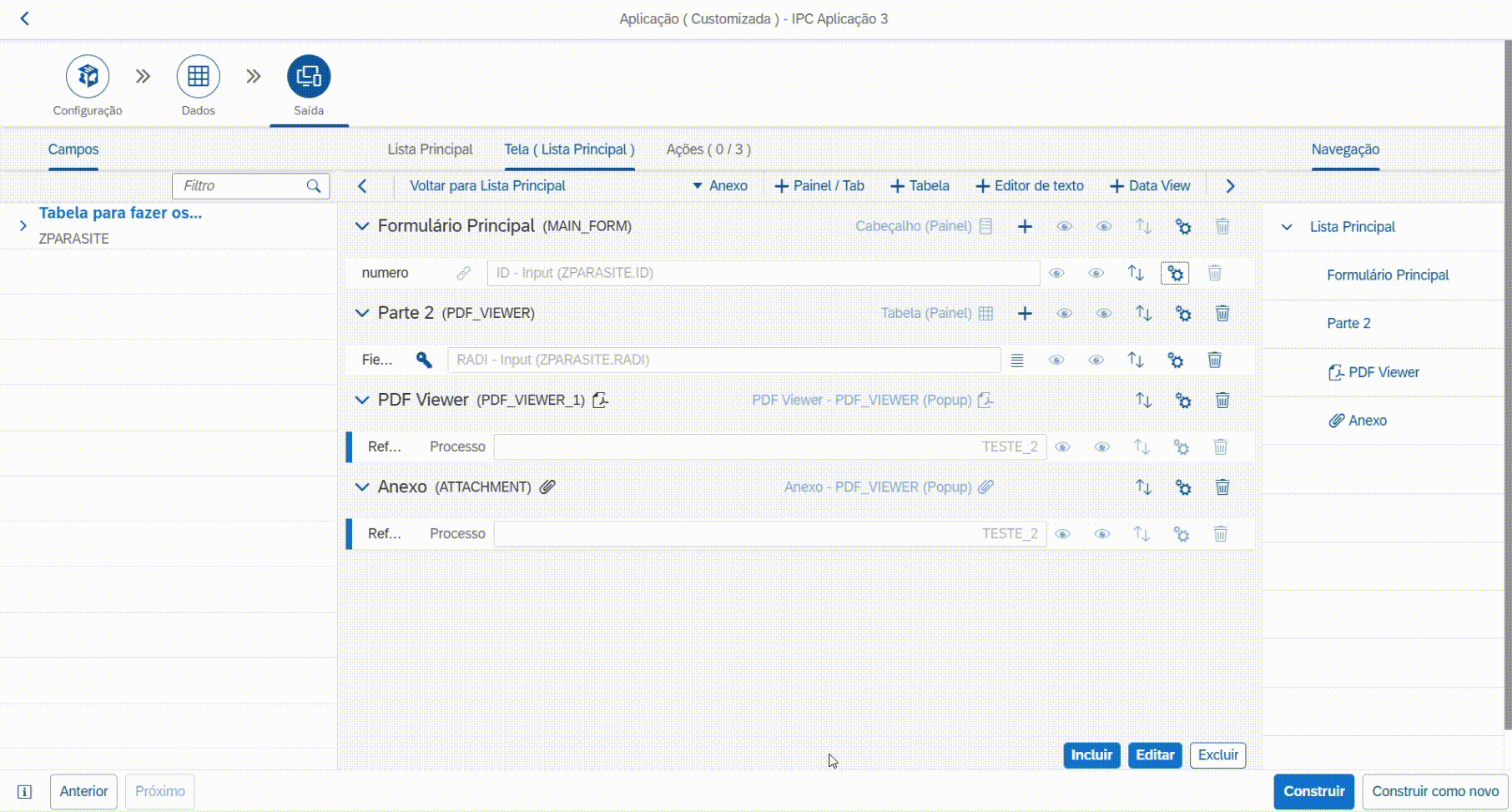
Task: Click the key icon on RADI field row
Action: pyautogui.click(x=424, y=360)
